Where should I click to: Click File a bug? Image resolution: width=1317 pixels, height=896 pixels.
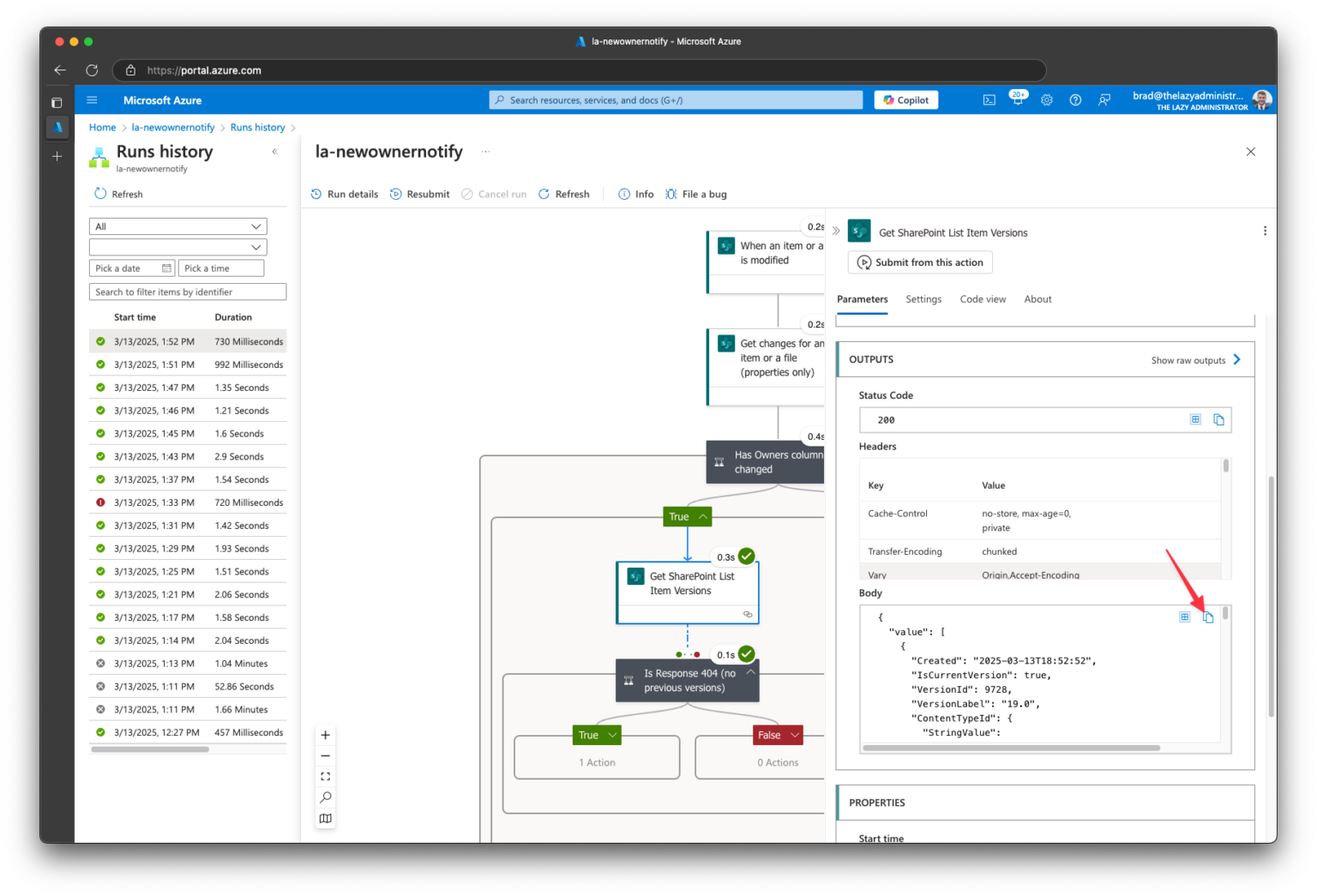tap(695, 195)
